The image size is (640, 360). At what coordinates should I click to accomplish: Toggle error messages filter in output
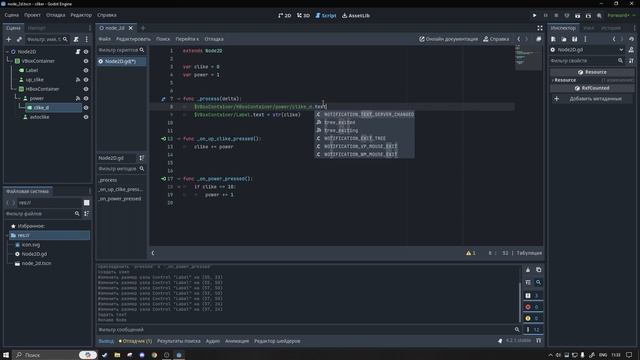click(x=532, y=307)
